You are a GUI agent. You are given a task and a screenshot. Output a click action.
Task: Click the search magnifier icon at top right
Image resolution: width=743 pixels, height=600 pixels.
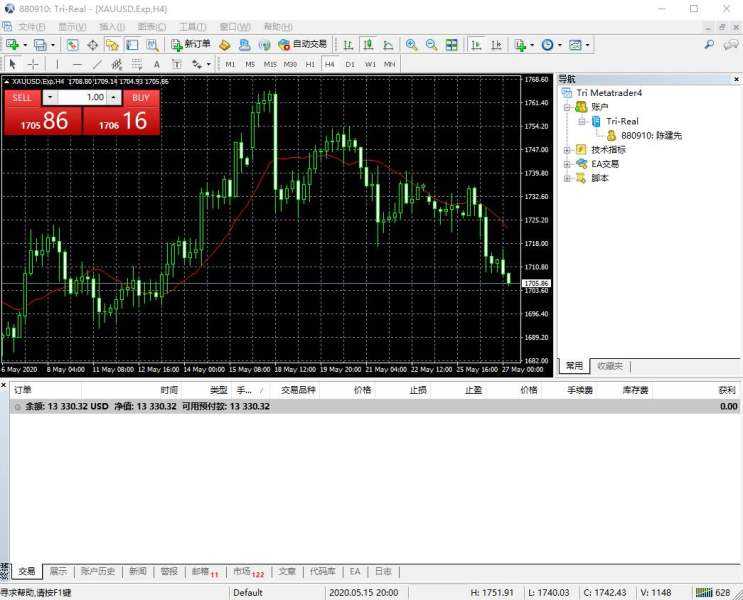[x=709, y=45]
